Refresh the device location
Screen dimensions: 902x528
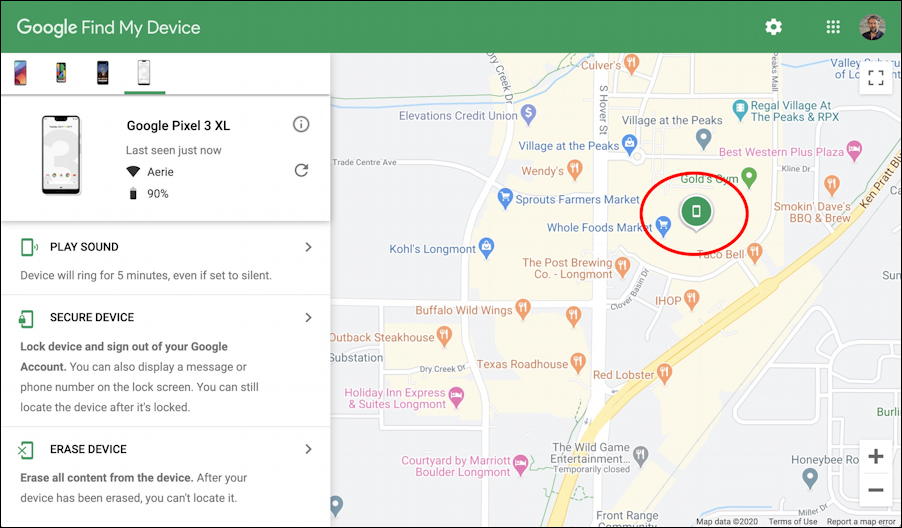(301, 170)
